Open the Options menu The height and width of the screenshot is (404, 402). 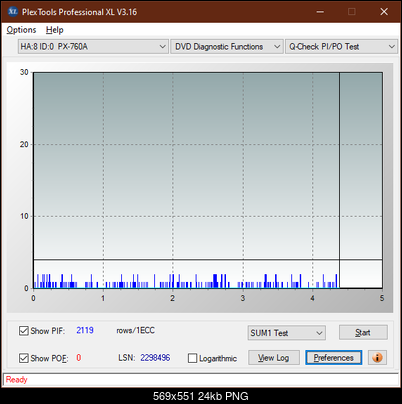click(x=21, y=30)
